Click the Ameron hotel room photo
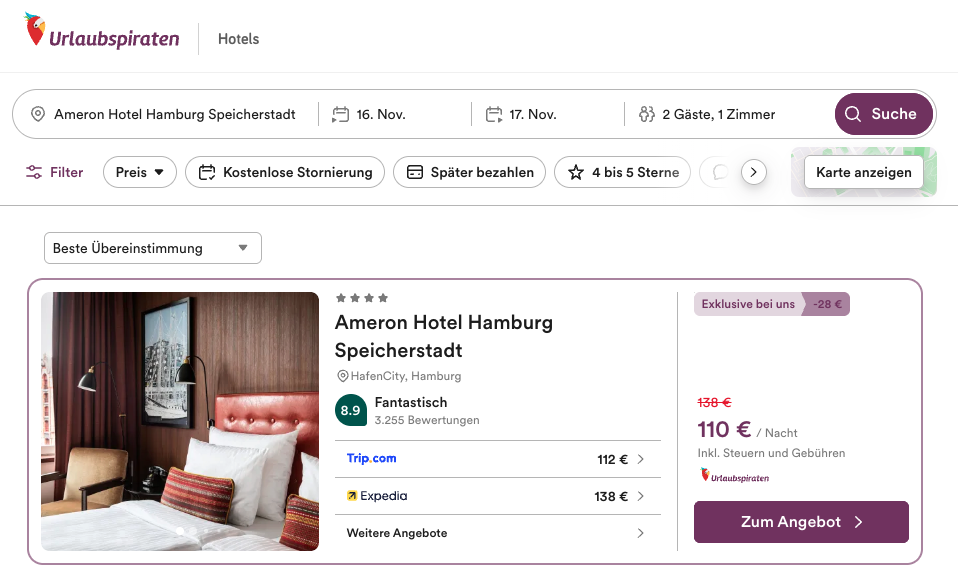Screen dimensions: 958x586 tap(180, 421)
